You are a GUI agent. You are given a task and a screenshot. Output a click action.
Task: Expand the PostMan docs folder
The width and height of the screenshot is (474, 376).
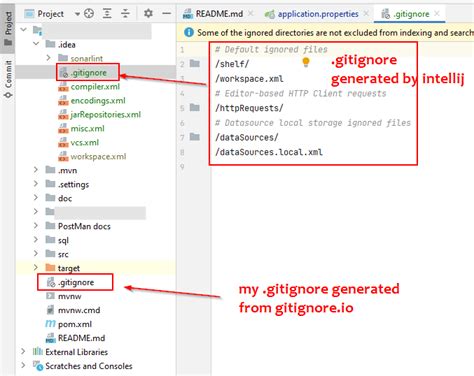point(36,226)
